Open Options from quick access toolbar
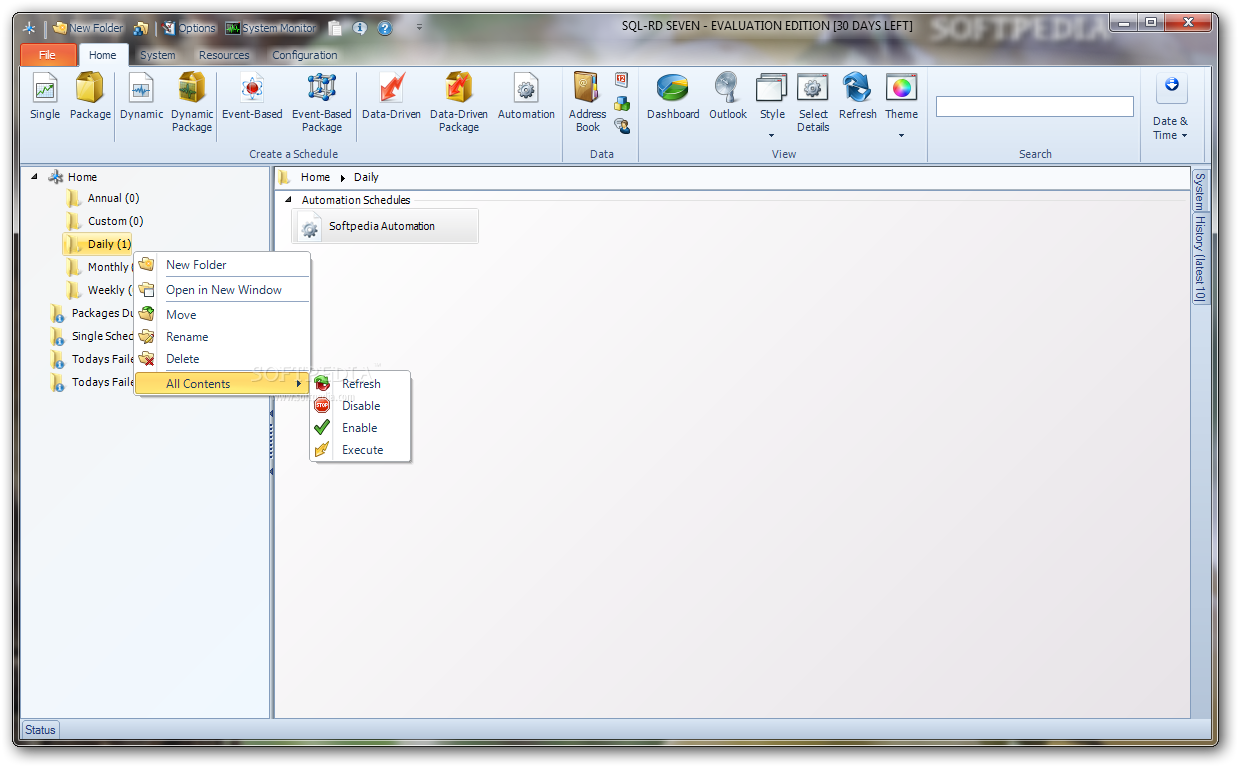This screenshot has height=767, width=1239. pyautogui.click(x=189, y=28)
